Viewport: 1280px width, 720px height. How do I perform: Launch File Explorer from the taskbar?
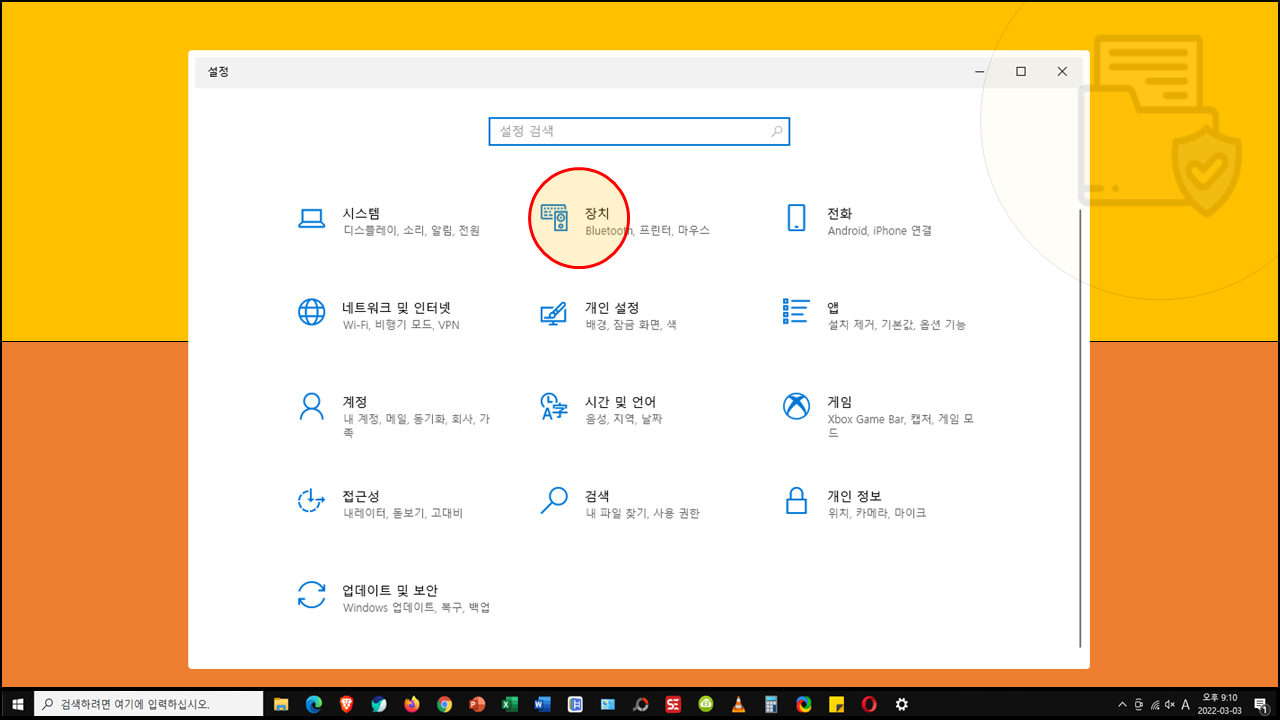tap(281, 704)
